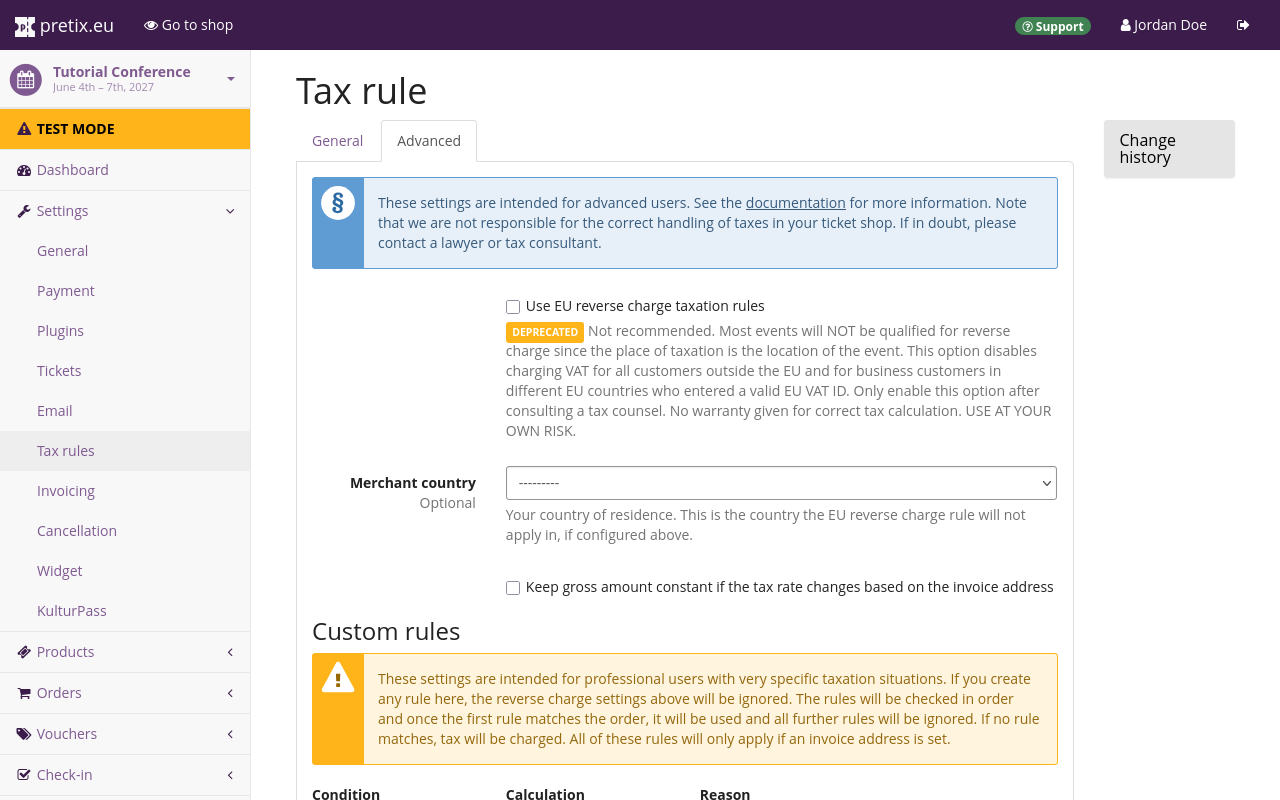Screen dimensions: 1280x800
Task: Open the Change history panel
Action: click(1169, 149)
